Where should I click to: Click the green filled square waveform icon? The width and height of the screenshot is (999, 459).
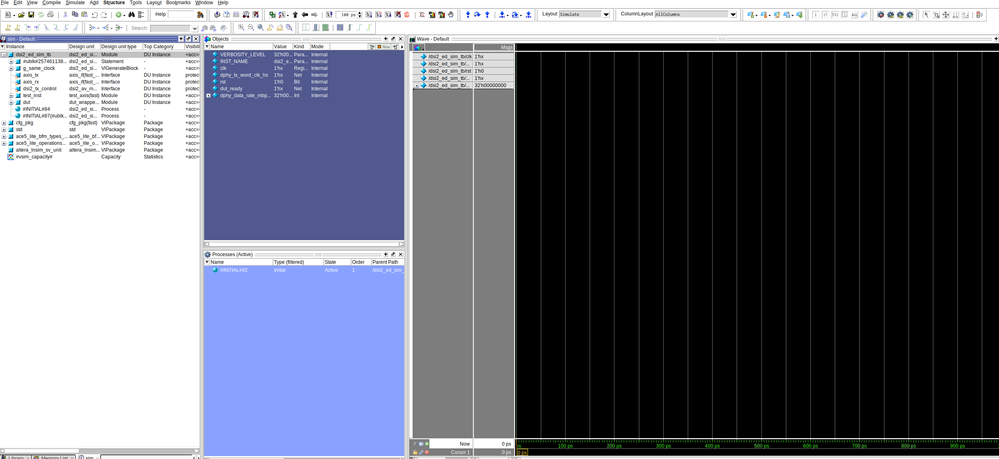325,27
